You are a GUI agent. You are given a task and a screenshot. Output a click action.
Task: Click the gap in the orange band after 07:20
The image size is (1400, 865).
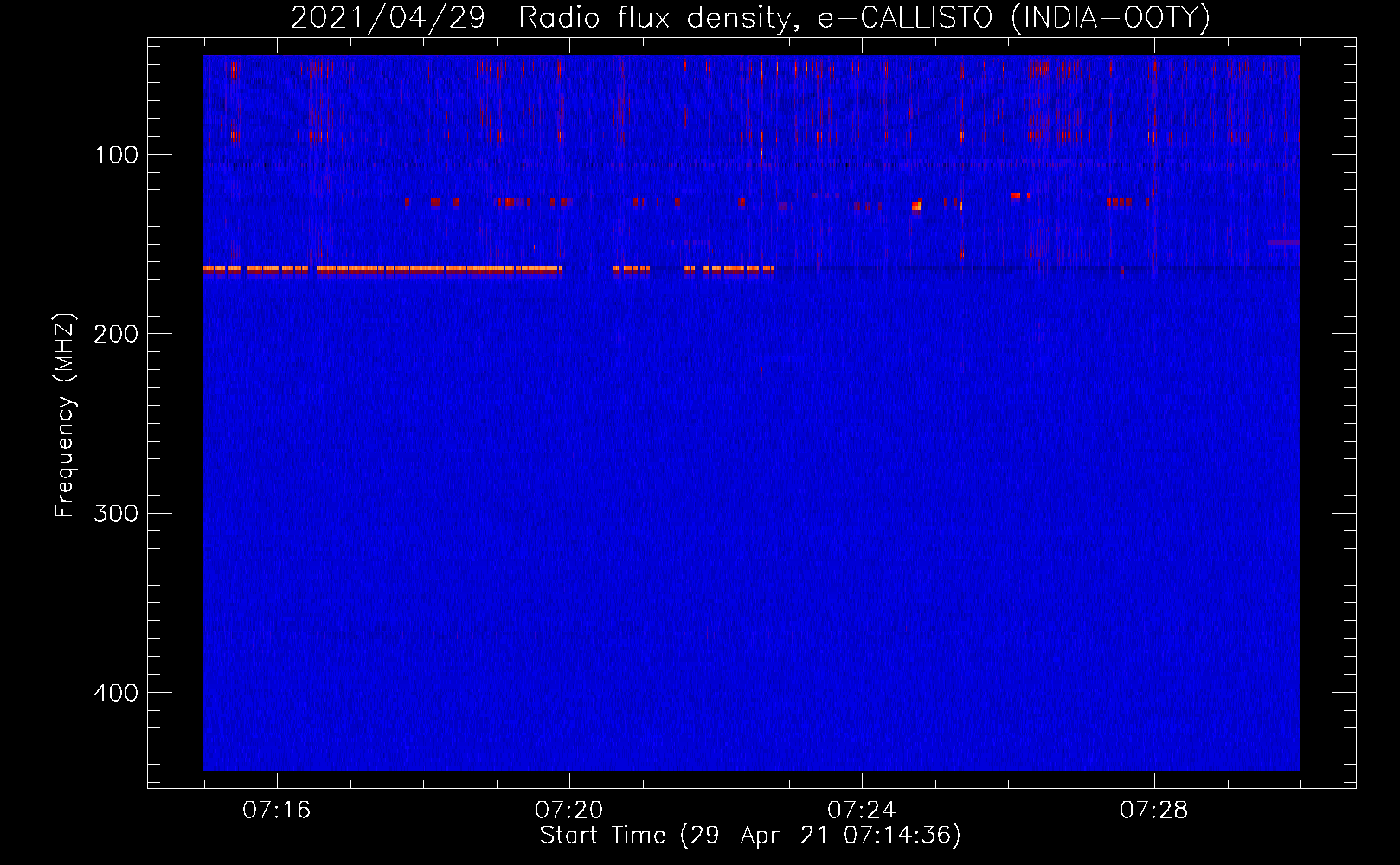588,269
